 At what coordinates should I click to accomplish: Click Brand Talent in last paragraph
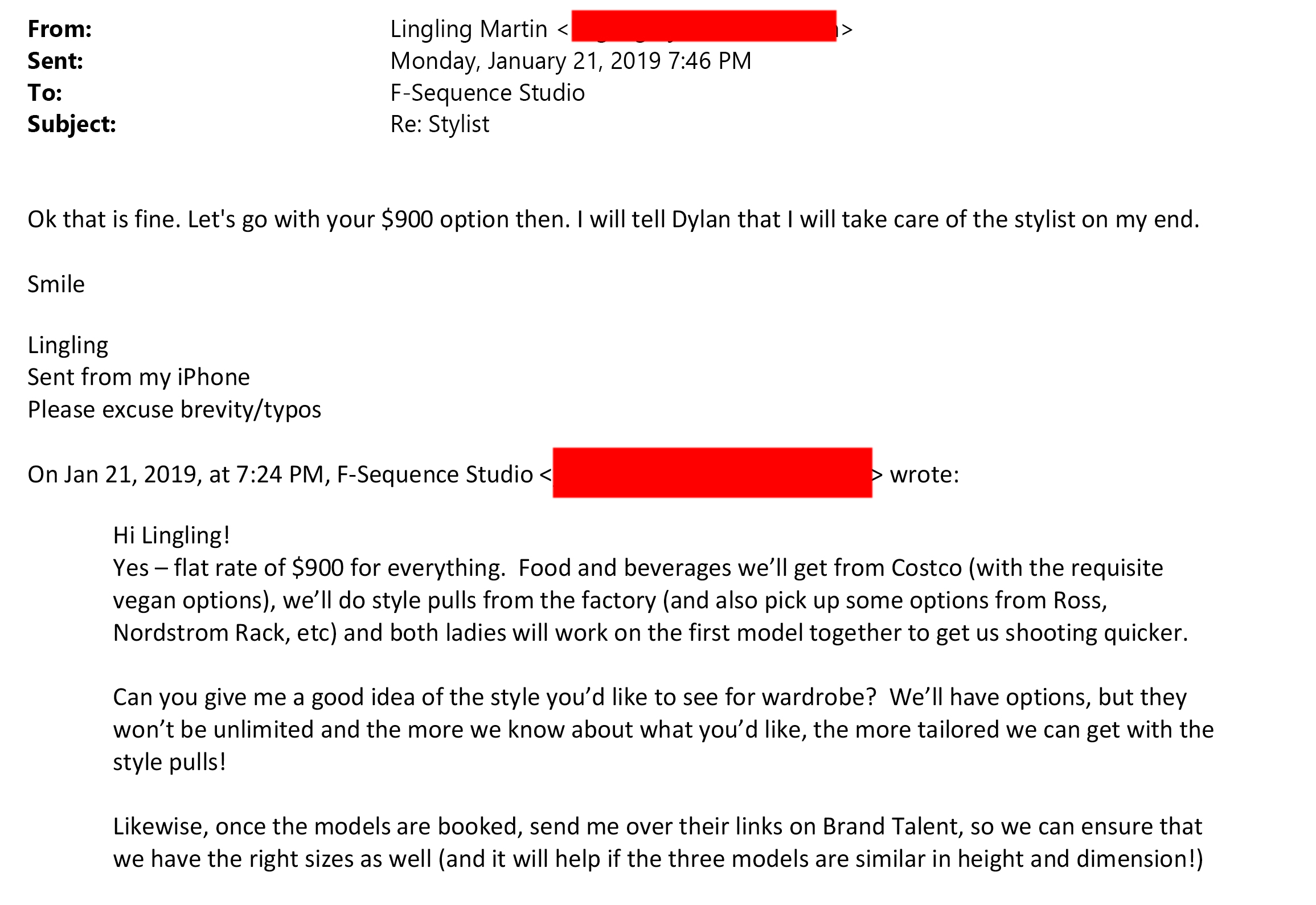893,827
